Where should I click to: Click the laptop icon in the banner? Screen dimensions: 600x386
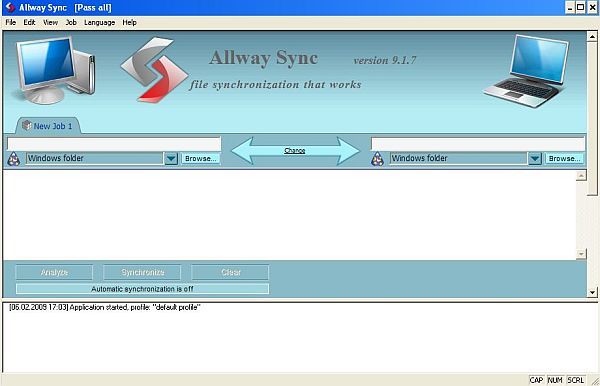click(x=527, y=71)
